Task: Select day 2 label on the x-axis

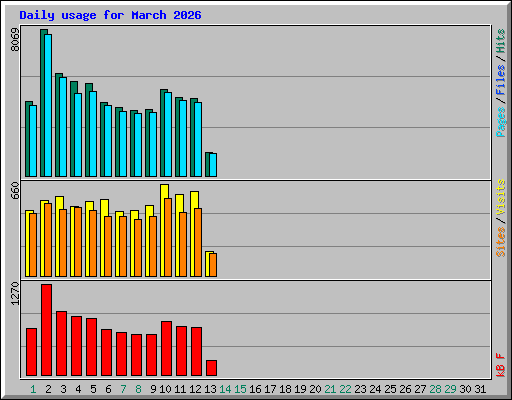Action: pyautogui.click(x=48, y=389)
